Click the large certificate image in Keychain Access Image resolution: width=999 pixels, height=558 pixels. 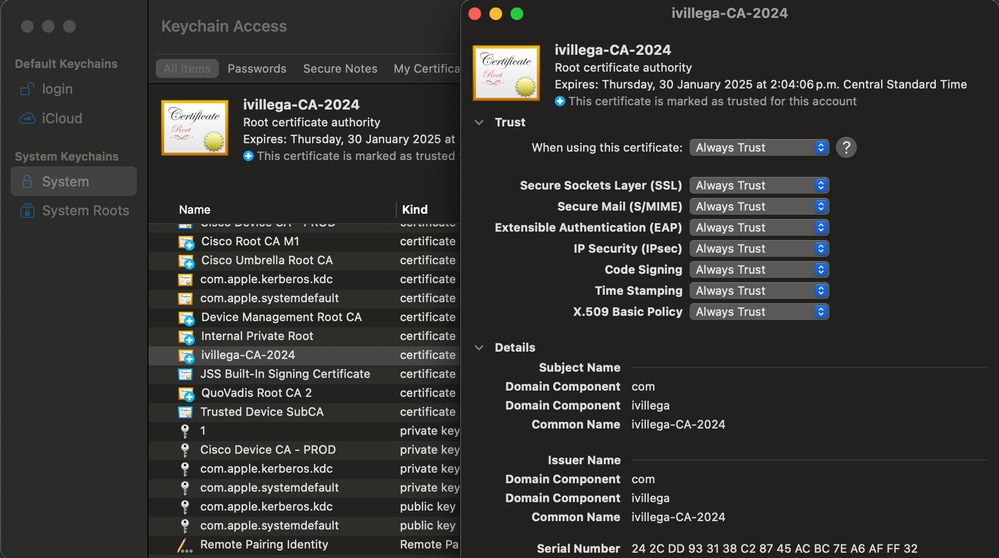point(195,128)
